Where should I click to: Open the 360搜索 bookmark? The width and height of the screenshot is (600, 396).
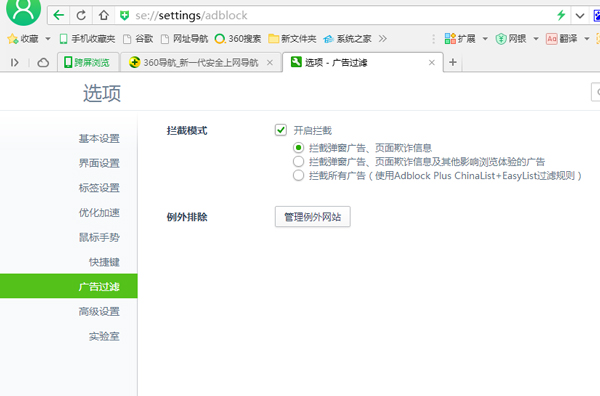click(x=238, y=39)
